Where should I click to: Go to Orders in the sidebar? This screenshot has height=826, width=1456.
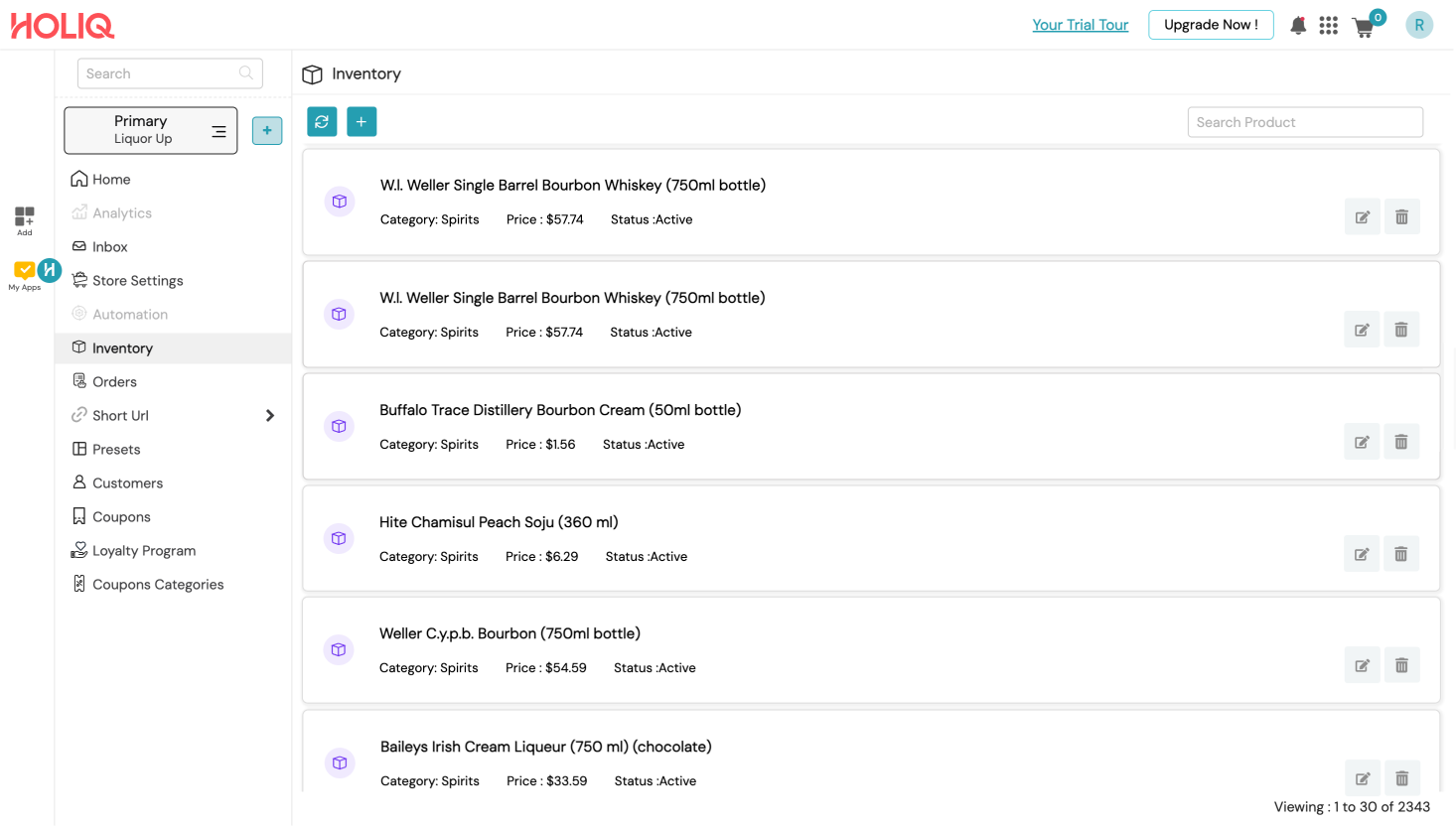(114, 382)
